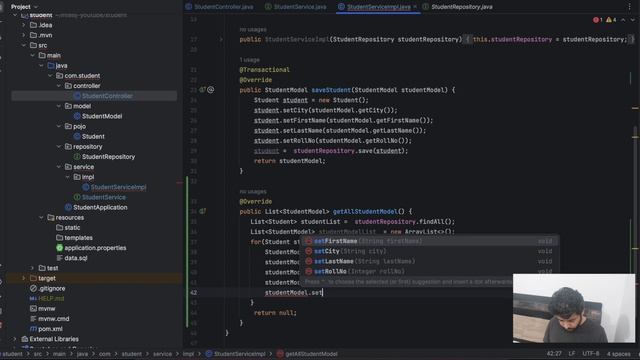The height and width of the screenshot is (360, 640).
Task: Collapse the com.student package
Action: [50, 76]
